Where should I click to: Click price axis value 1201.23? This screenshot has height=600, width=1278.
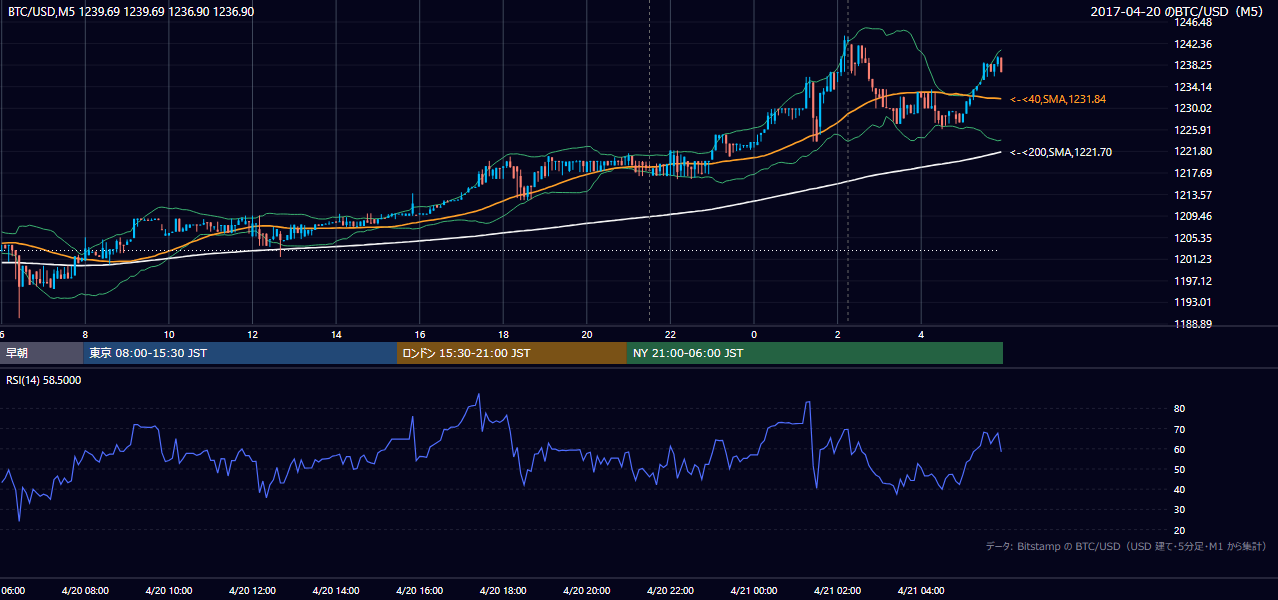(1194, 259)
